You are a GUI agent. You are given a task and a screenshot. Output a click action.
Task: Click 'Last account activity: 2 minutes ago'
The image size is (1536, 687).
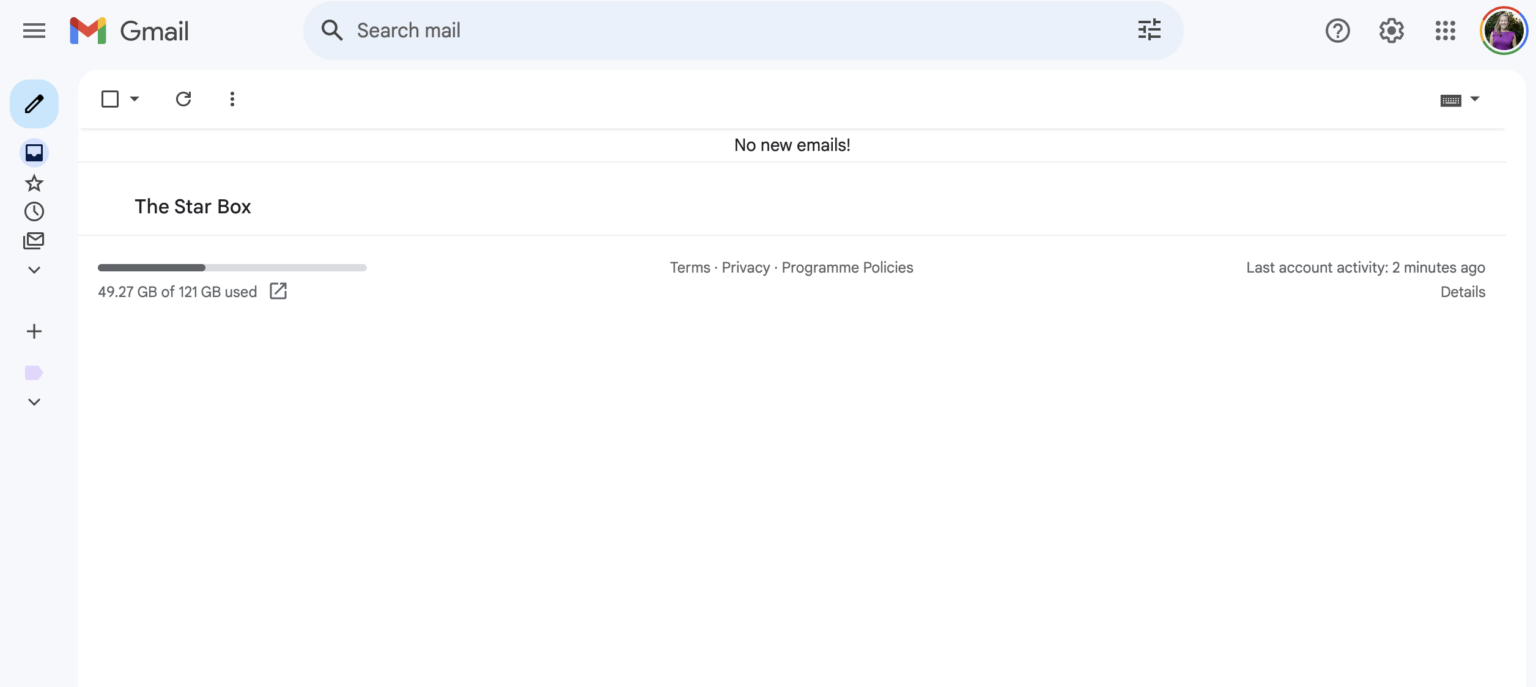(x=1366, y=268)
